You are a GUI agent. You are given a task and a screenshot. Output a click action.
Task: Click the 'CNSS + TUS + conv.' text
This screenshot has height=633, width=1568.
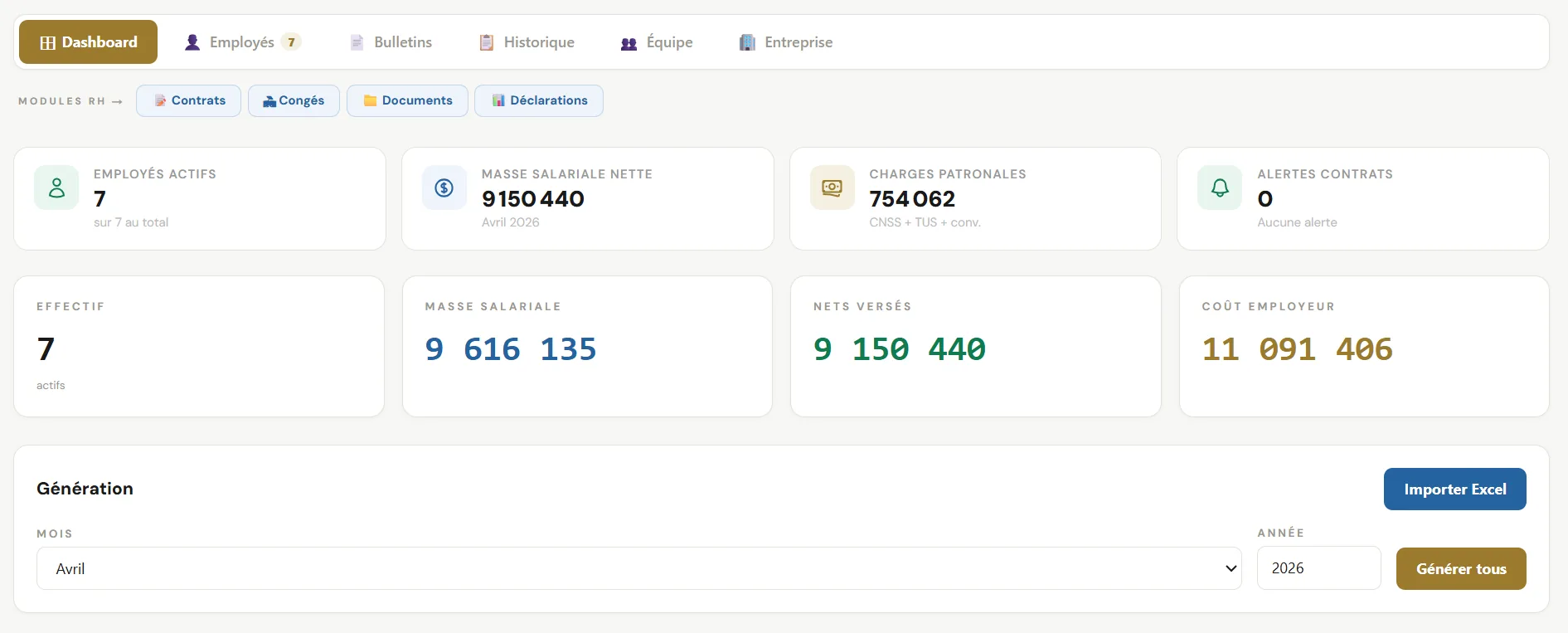(925, 222)
